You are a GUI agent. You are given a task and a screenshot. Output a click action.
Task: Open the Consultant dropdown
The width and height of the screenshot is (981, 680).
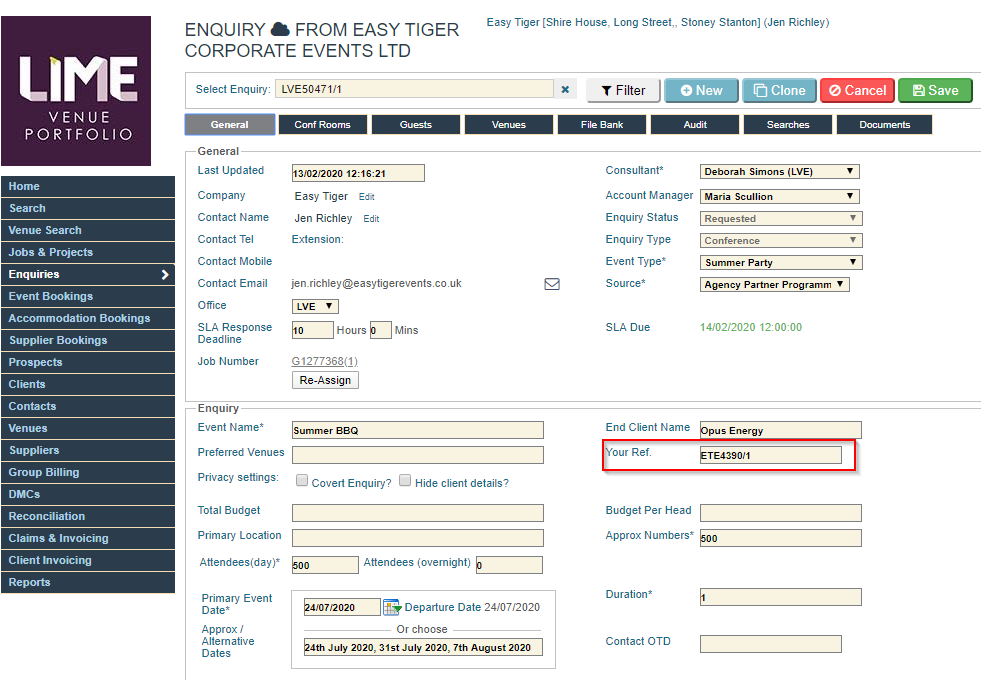780,171
